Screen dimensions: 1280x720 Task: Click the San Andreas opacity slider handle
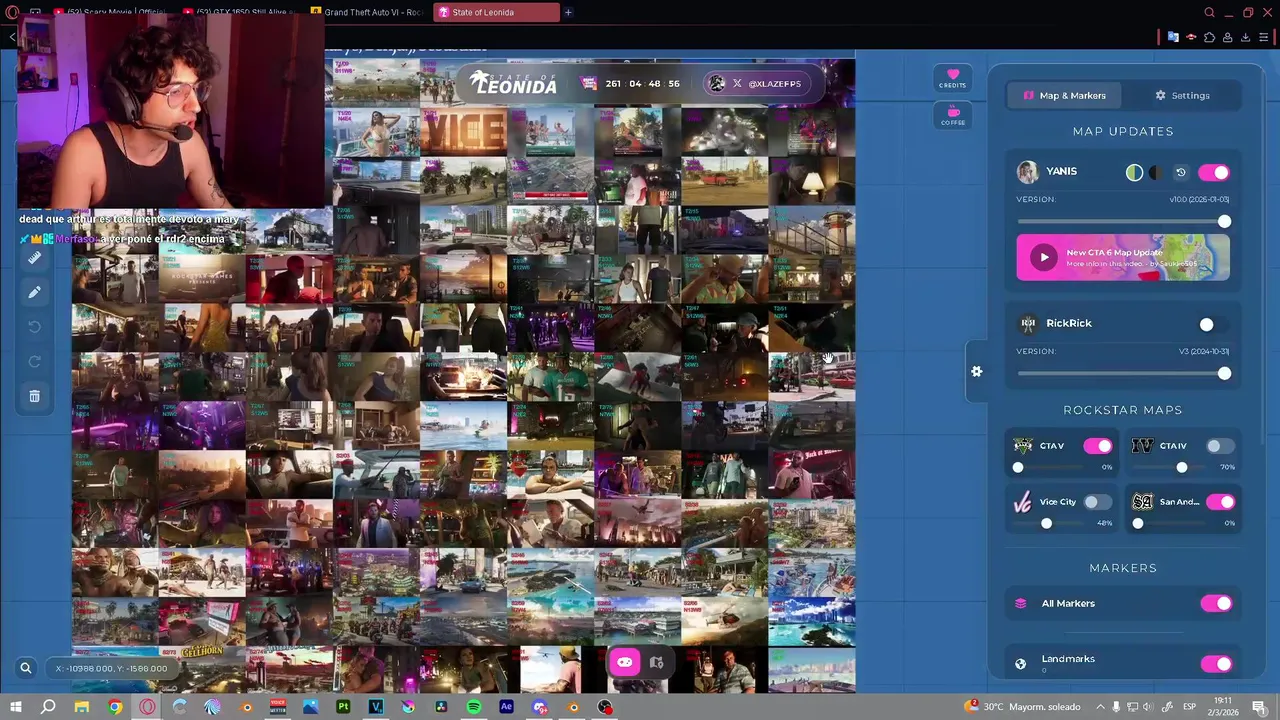point(1138,523)
